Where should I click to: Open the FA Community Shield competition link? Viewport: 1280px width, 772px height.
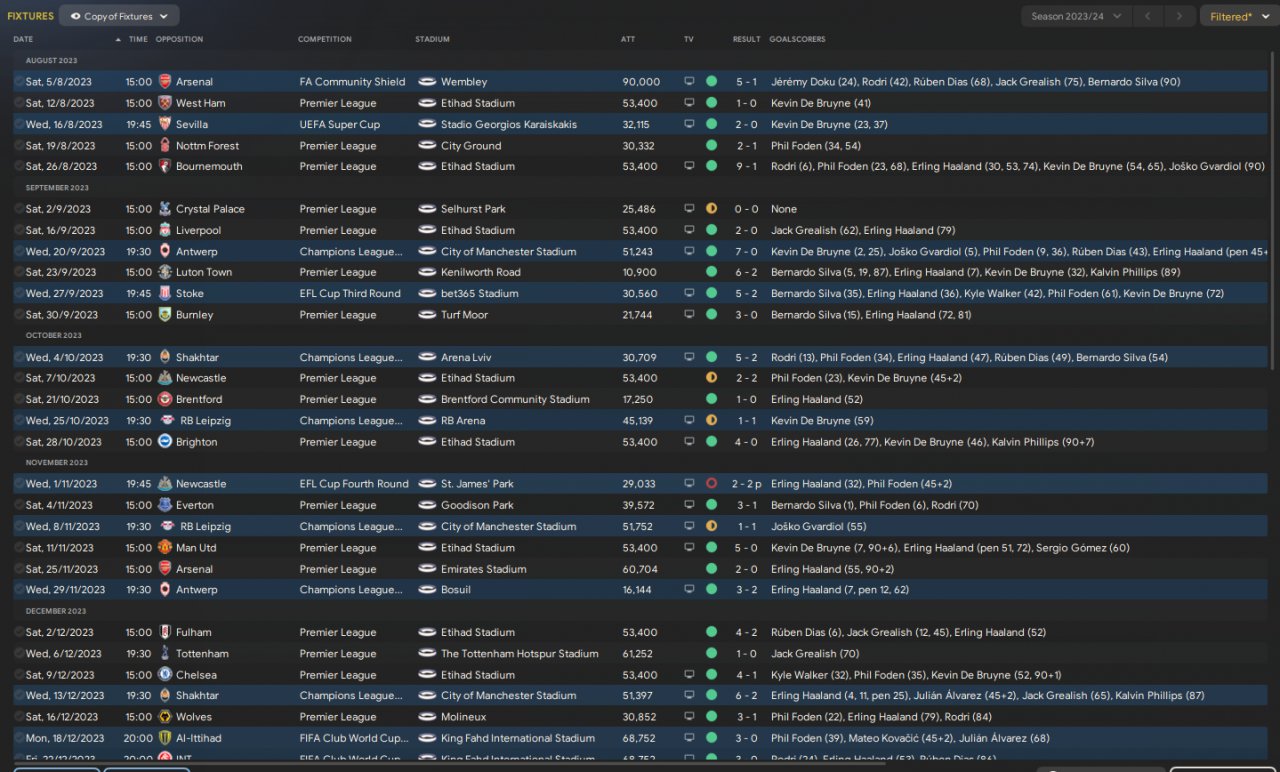tap(354, 82)
